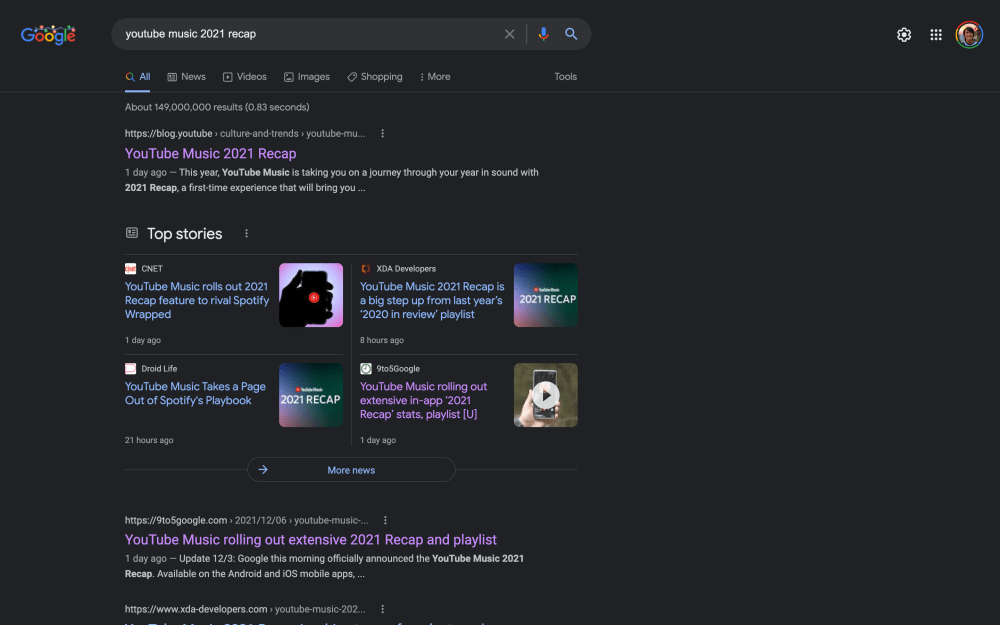This screenshot has width=1000, height=625.
Task: Open CNET story about rivaling Spotify Wrapped
Action: pos(196,300)
